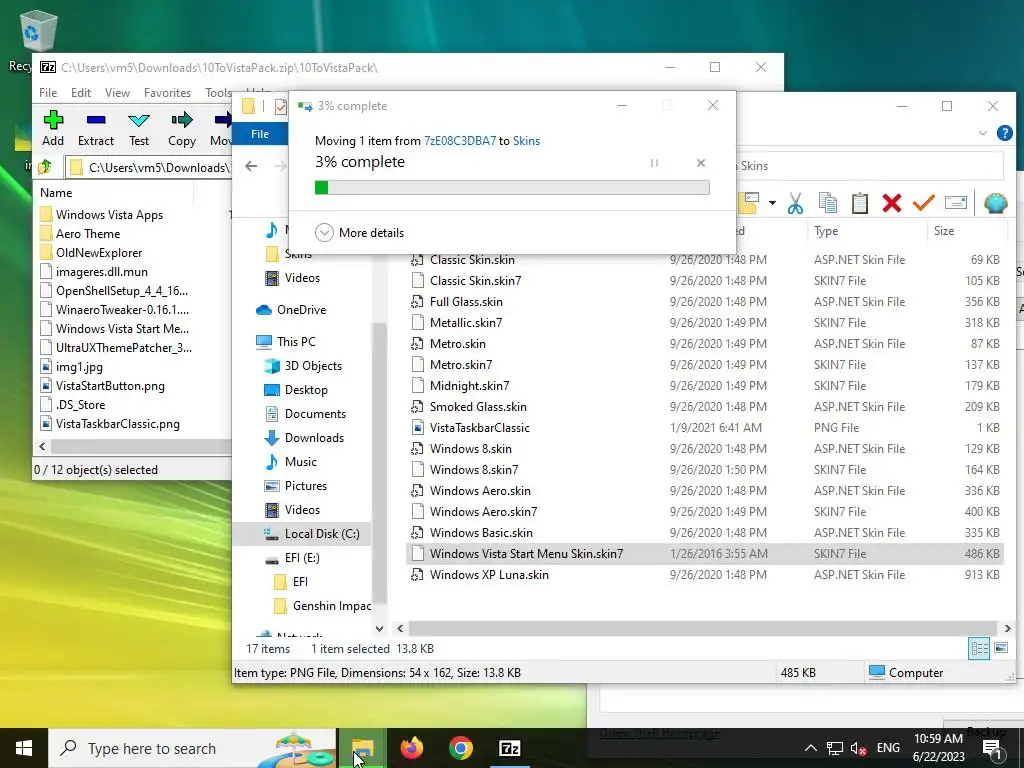Open the notification action center

[x=992, y=748]
